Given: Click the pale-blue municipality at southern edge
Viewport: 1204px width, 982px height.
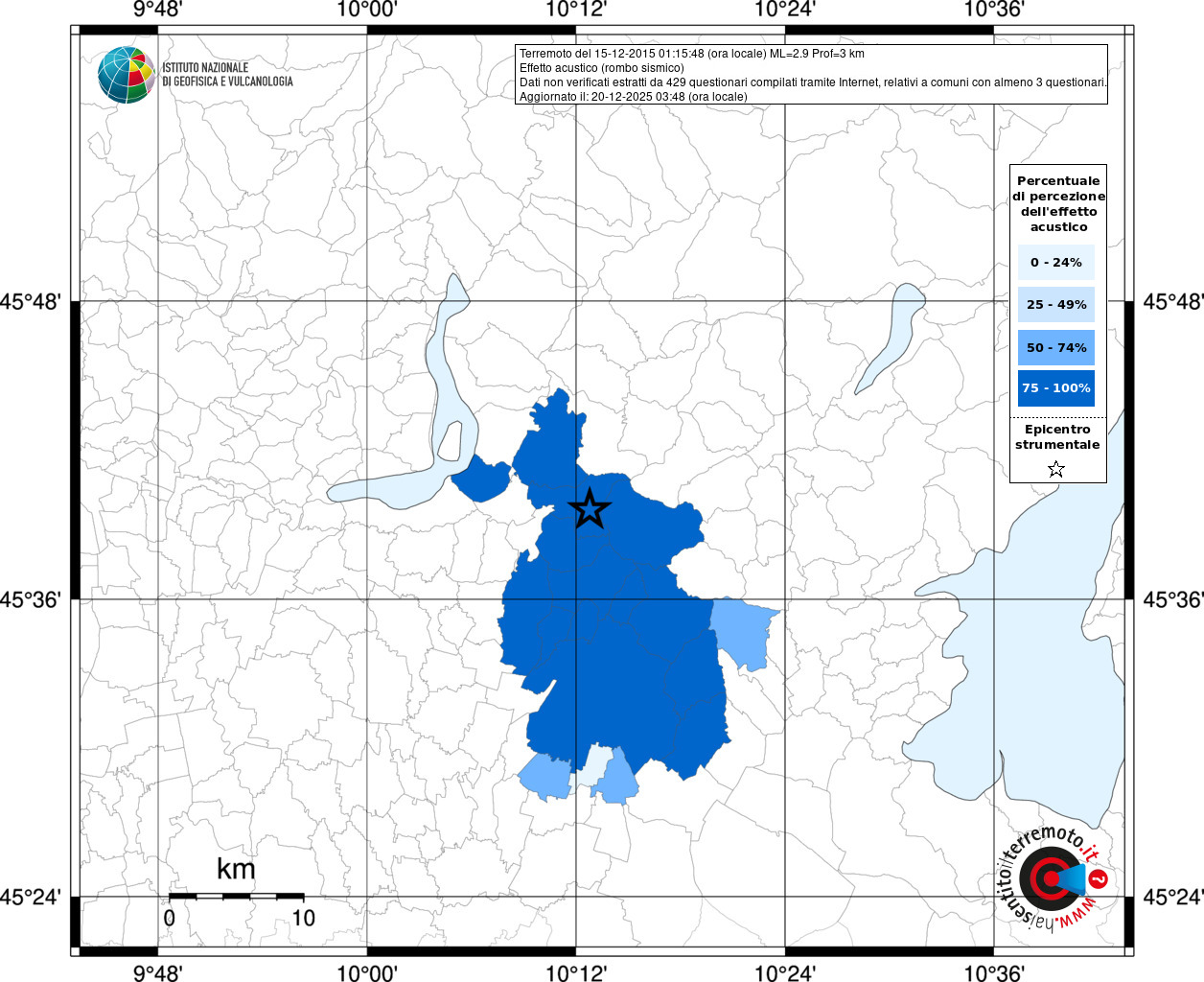Looking at the screenshot, I should 592,766.
